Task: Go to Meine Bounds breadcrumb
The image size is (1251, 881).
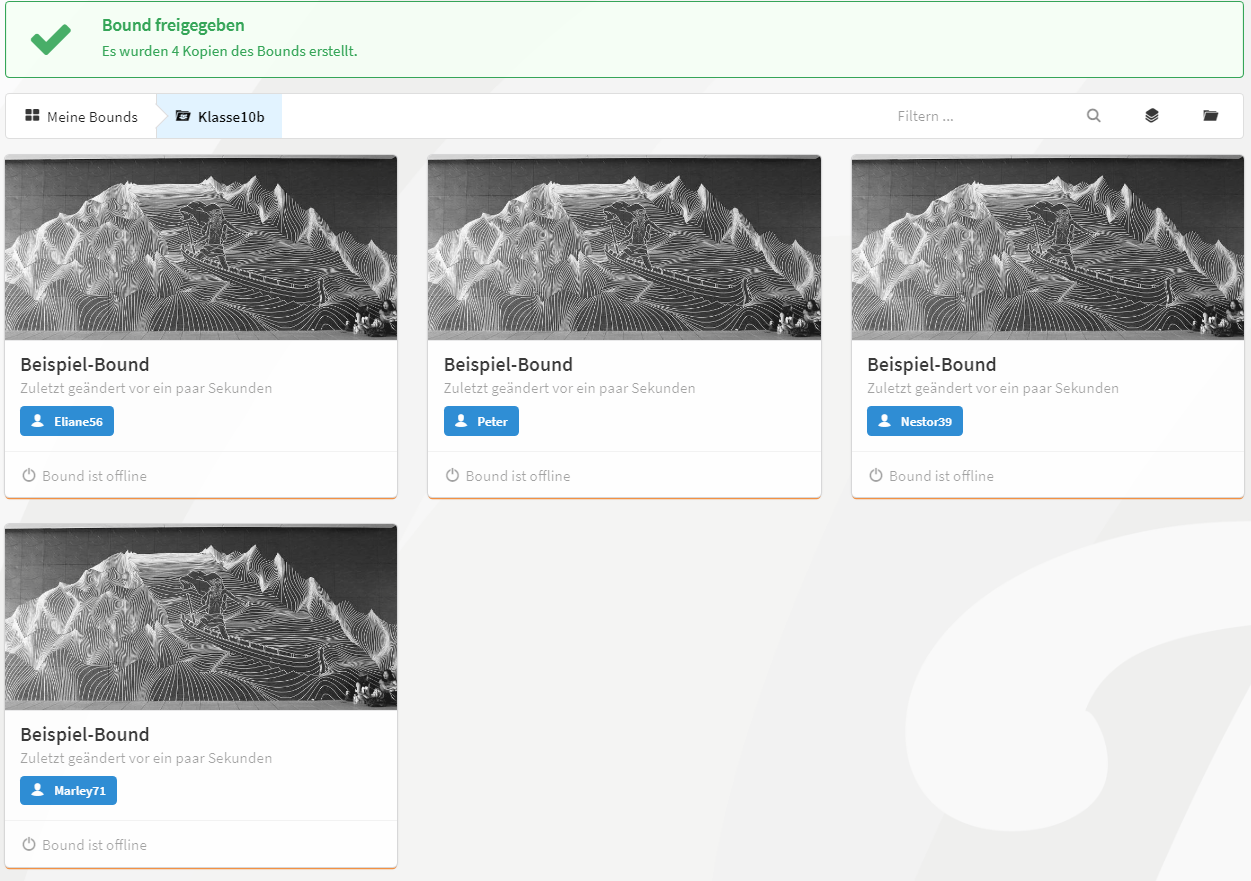Action: click(x=81, y=116)
